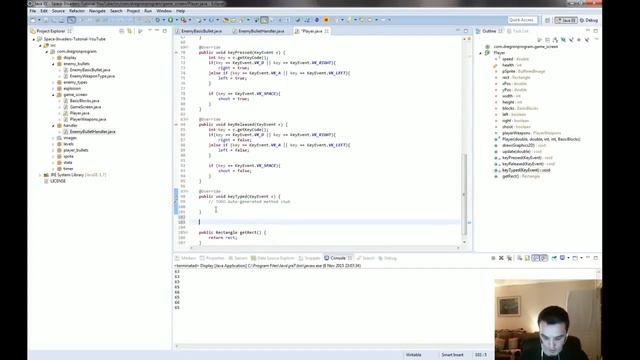Click the Console Terminate stop icon
Viewport: 640px width, 360px height.
[493, 258]
